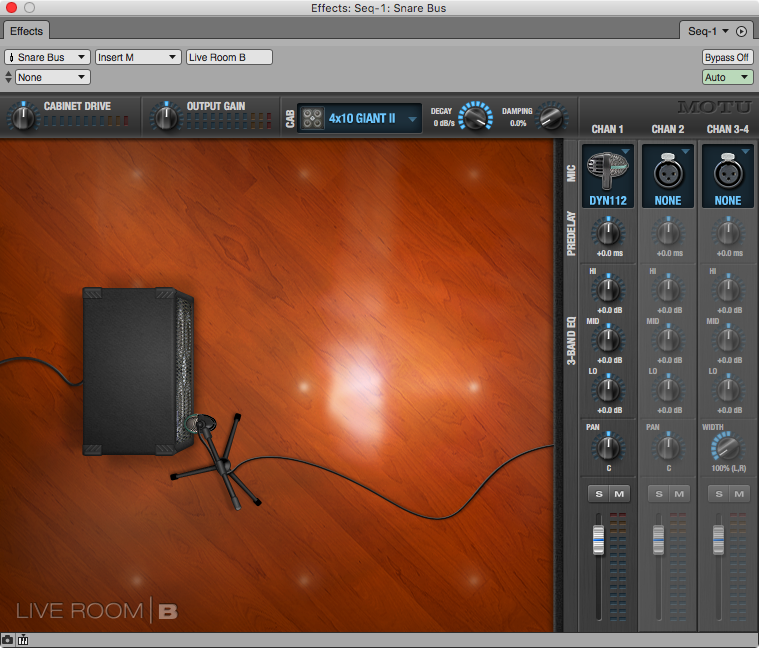Click the Damping value 0.0%
Image resolution: width=759 pixels, height=648 pixels.
pos(518,123)
